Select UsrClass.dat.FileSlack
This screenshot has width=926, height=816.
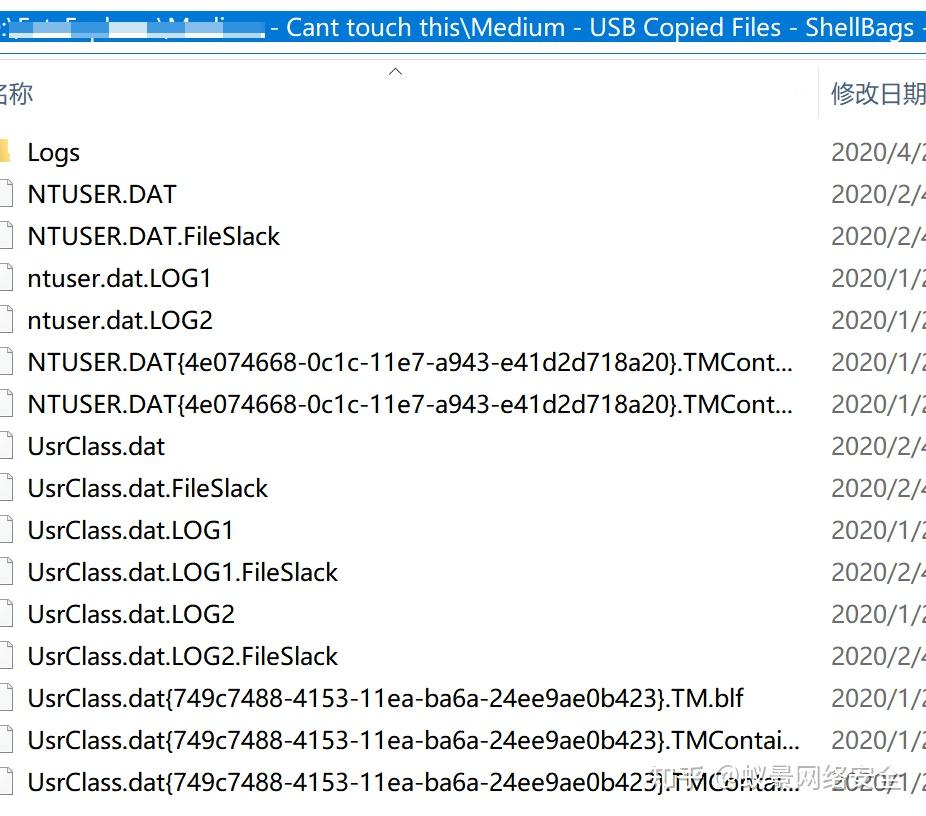[148, 488]
